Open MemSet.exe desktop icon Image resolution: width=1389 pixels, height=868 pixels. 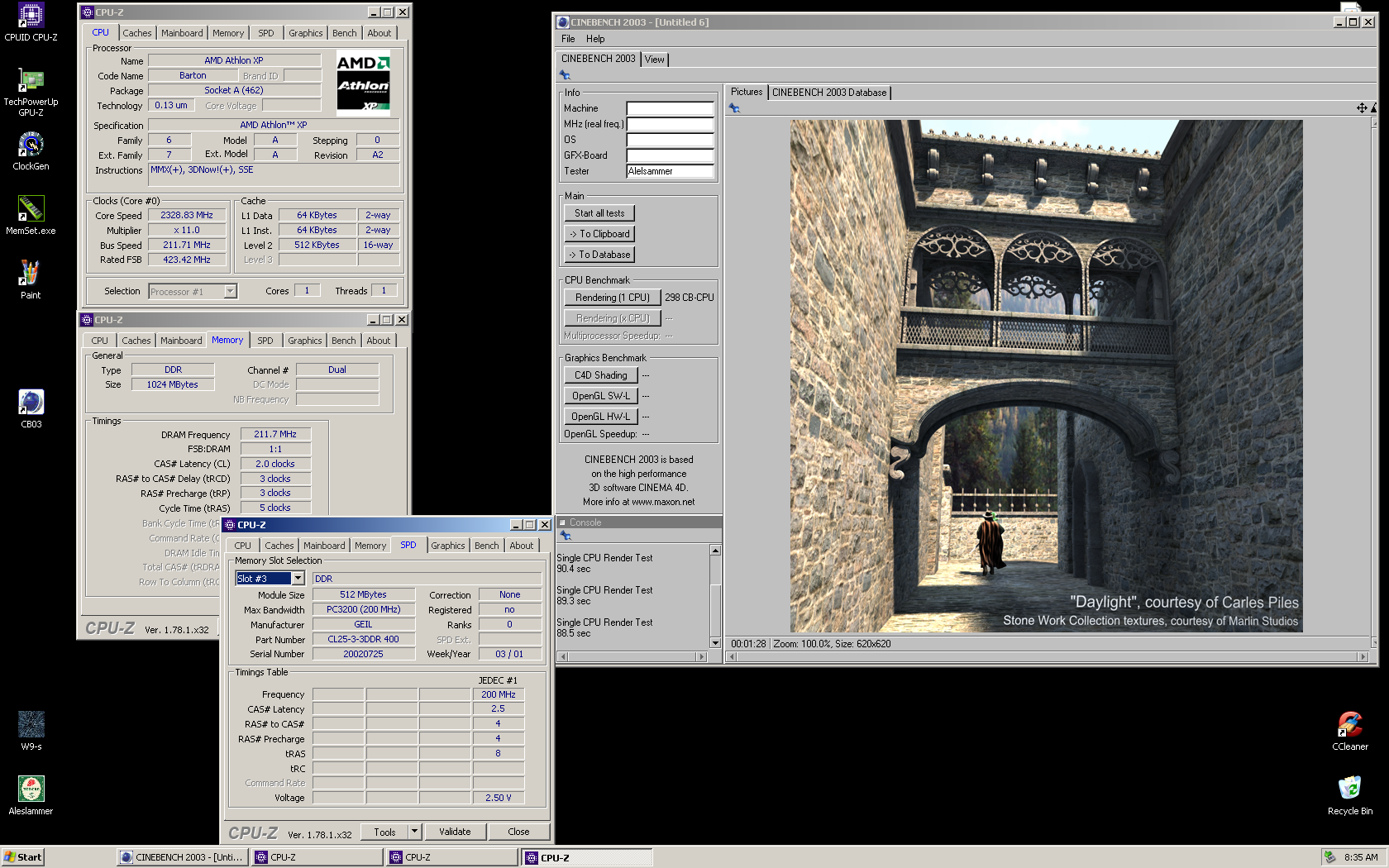31,216
